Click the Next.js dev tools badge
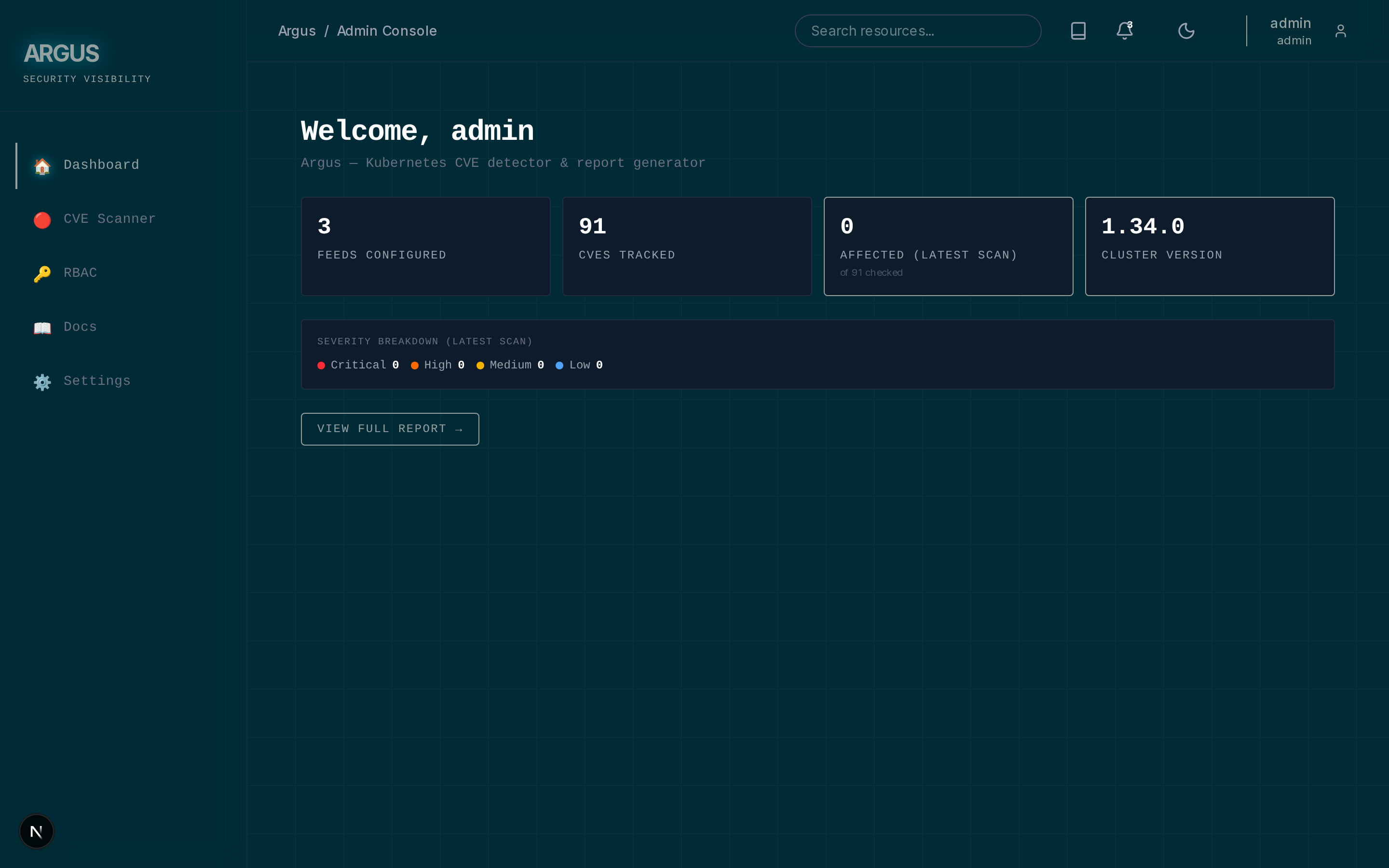 coord(36,831)
